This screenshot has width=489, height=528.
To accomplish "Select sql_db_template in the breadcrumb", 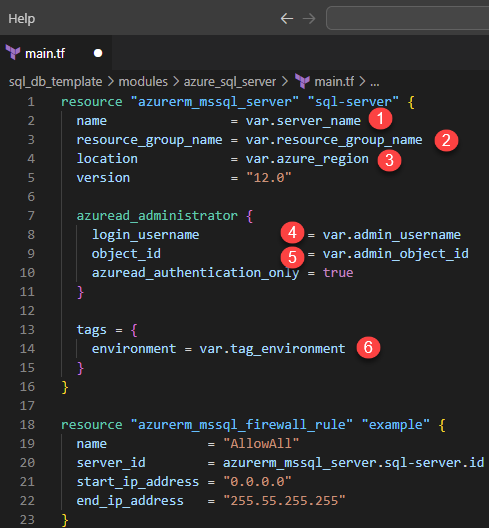I will coord(56,82).
